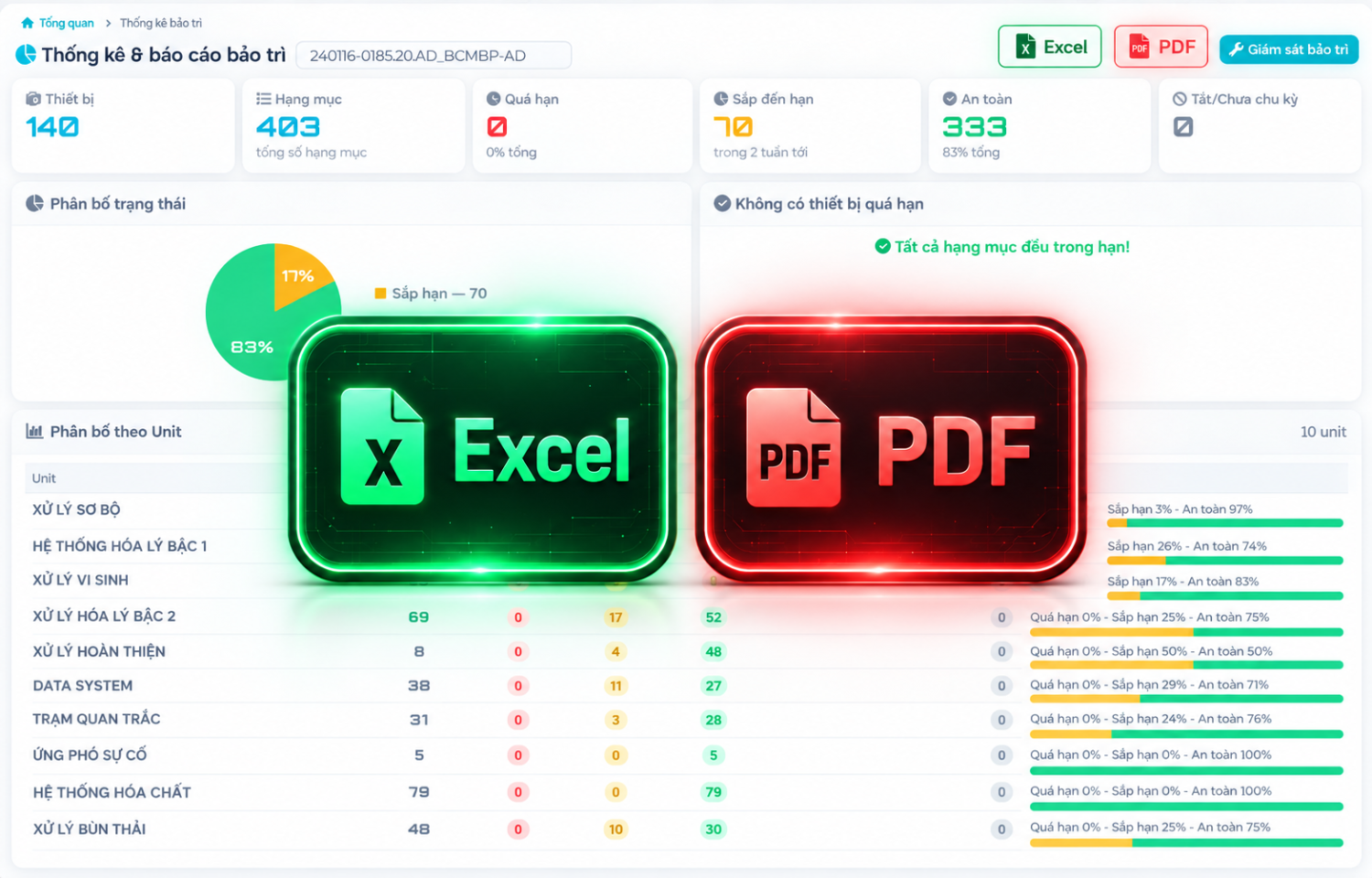Click the clock icon beside Quá hạn
Screen dimensions: 1372x878
pyautogui.click(x=494, y=99)
